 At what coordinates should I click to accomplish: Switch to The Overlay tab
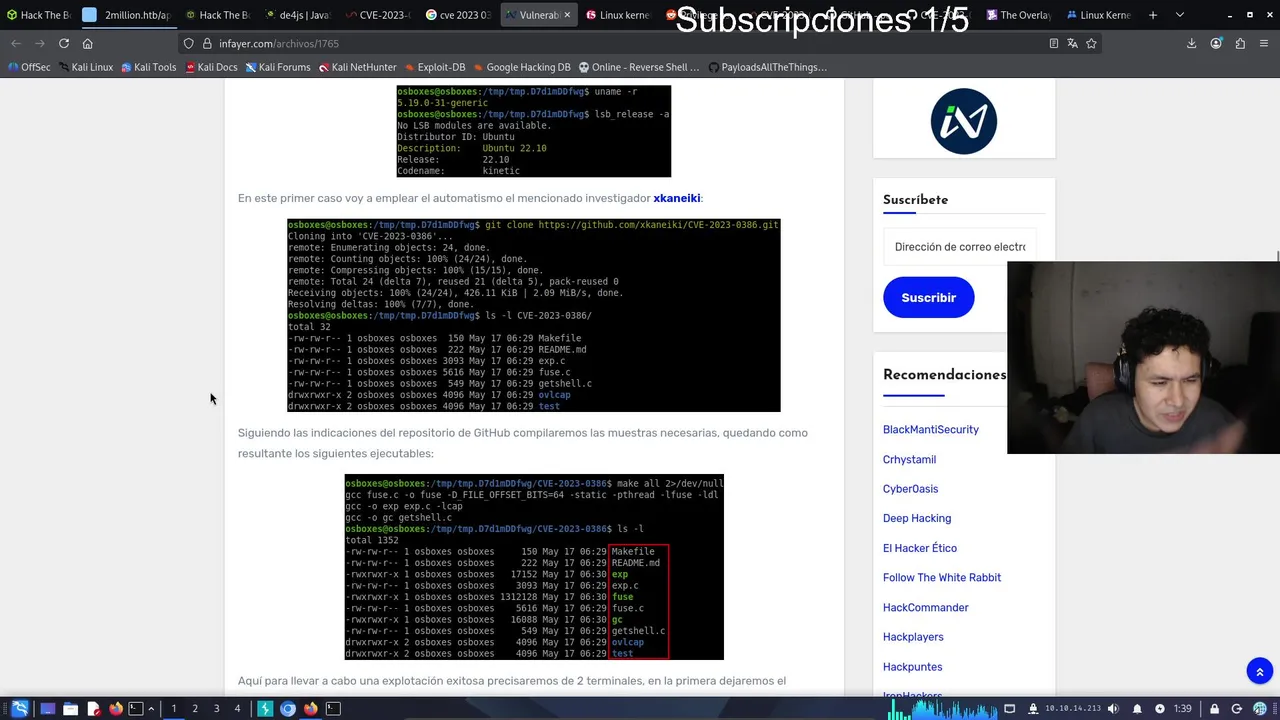tap(1018, 15)
